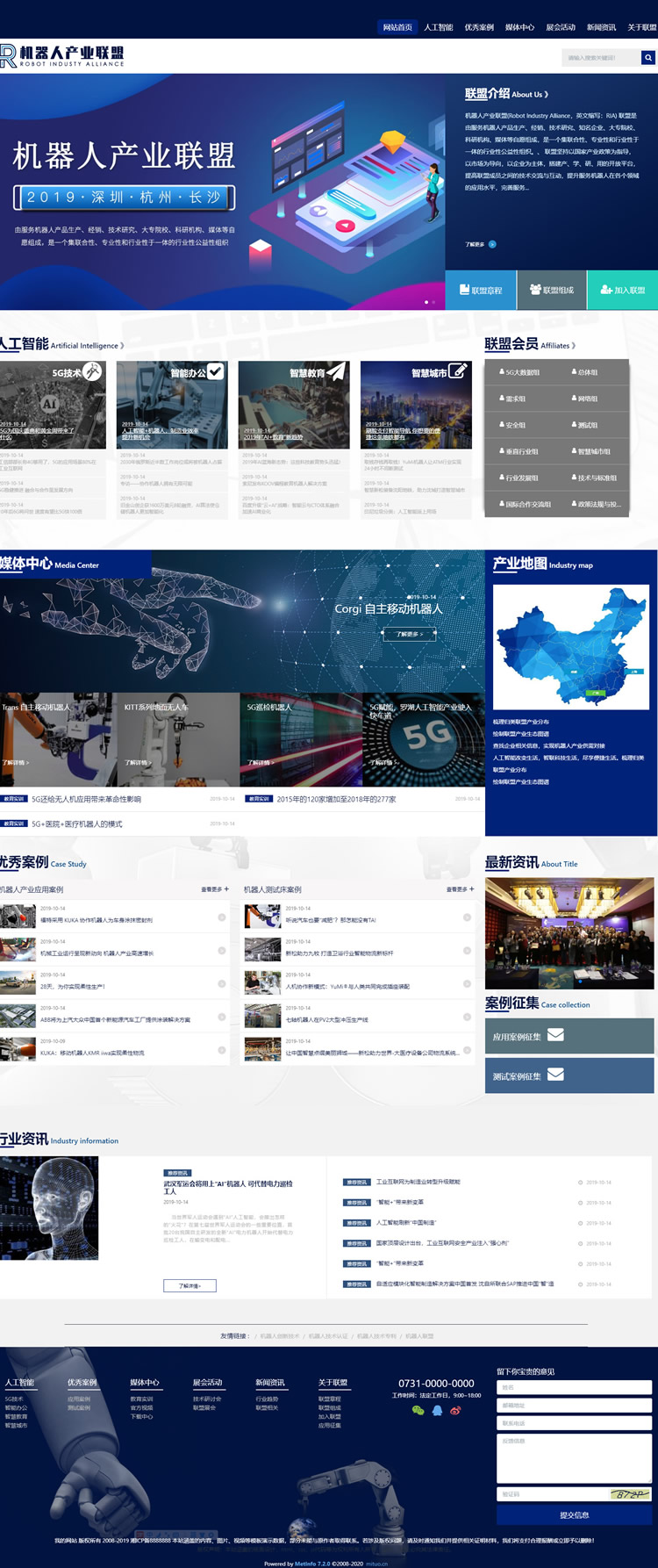Open 机器人技术认证 friendly link
This screenshot has width=658, height=1568.
328,1335
